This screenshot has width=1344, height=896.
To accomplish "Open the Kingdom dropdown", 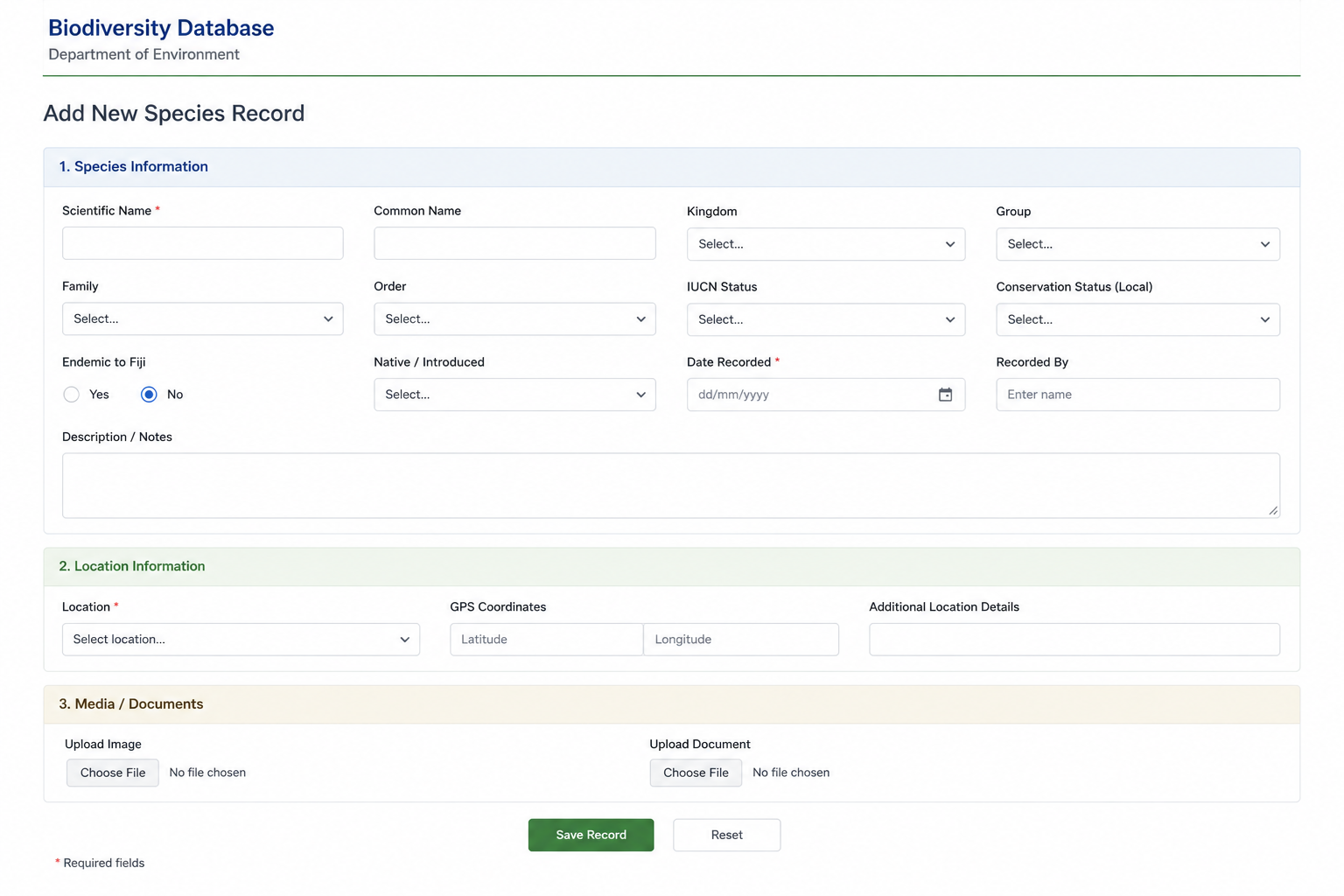I will pyautogui.click(x=825, y=244).
